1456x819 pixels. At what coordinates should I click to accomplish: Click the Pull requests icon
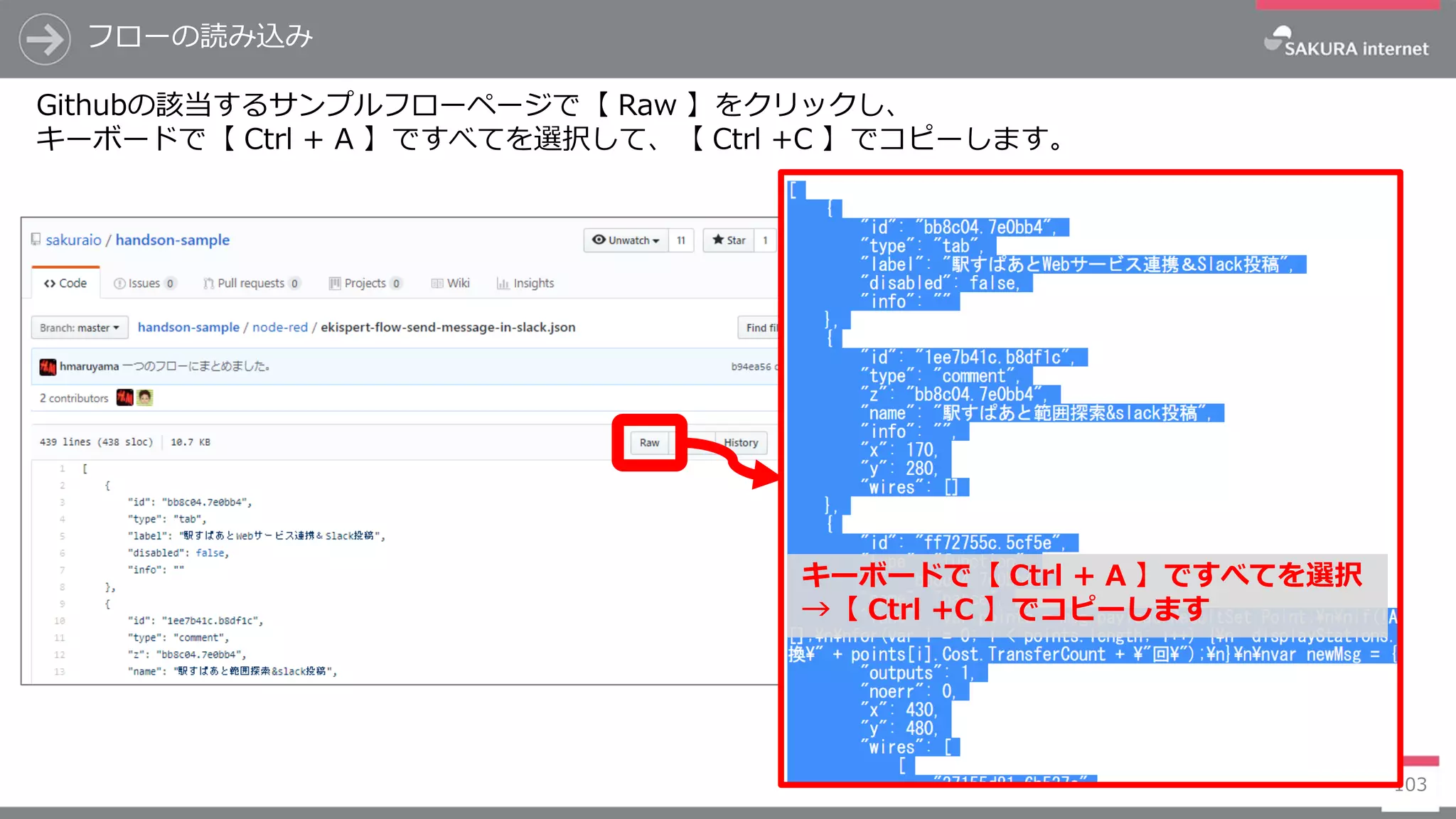click(208, 284)
